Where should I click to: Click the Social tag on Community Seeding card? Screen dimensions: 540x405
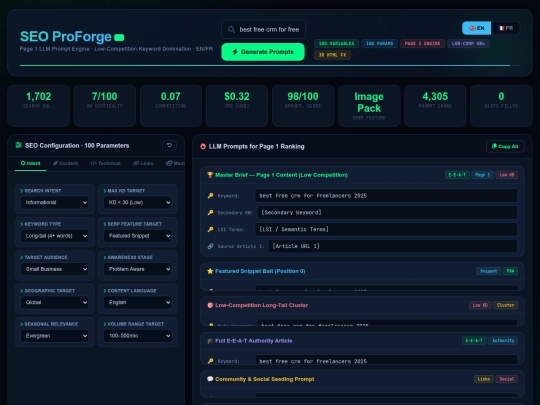pos(507,379)
